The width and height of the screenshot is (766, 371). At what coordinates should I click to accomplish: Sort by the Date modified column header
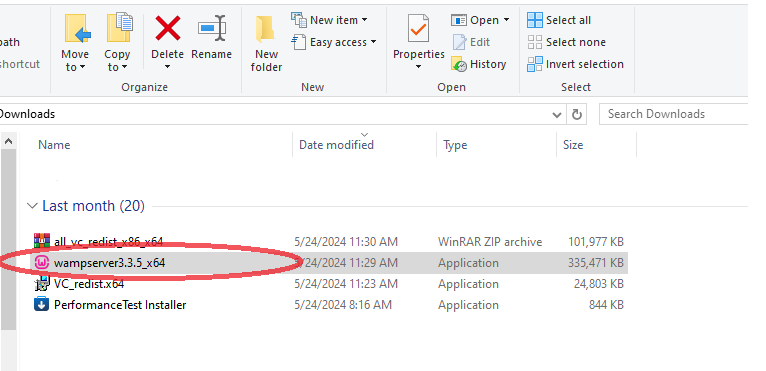(x=336, y=145)
